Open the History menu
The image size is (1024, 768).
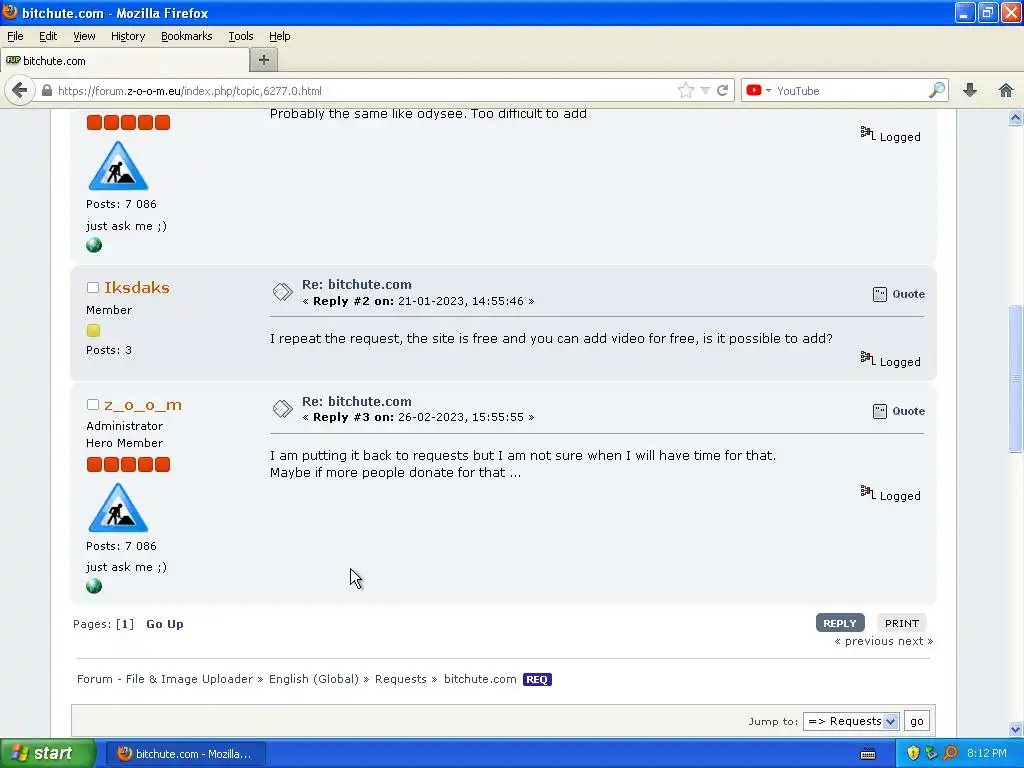coord(128,36)
